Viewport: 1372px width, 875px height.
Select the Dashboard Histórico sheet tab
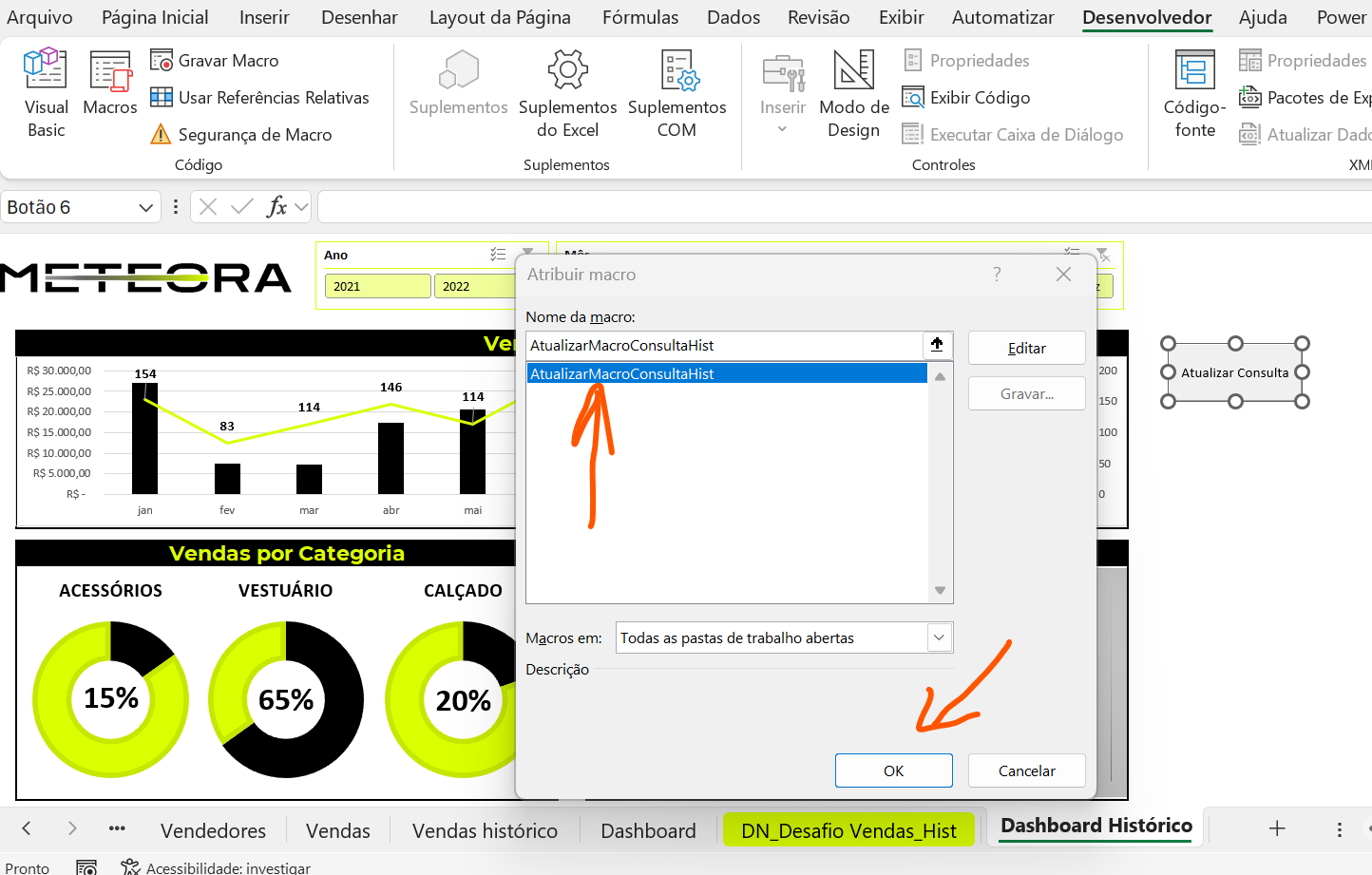click(x=1096, y=826)
